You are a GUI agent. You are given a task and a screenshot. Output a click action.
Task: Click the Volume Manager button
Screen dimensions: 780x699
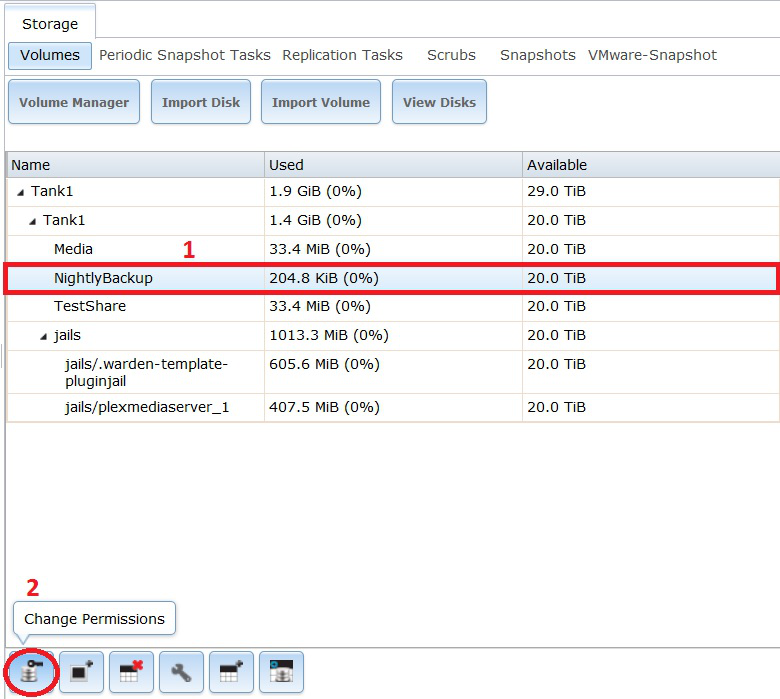74,102
